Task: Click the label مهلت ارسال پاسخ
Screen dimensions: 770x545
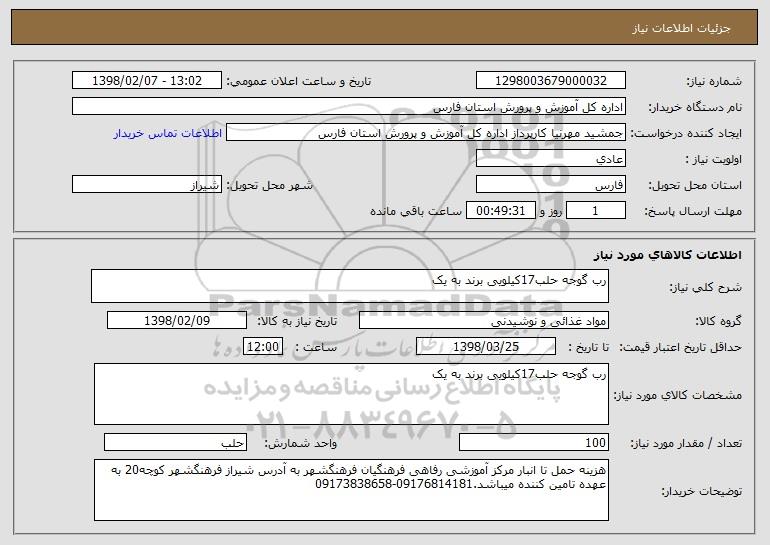Action: (693, 212)
